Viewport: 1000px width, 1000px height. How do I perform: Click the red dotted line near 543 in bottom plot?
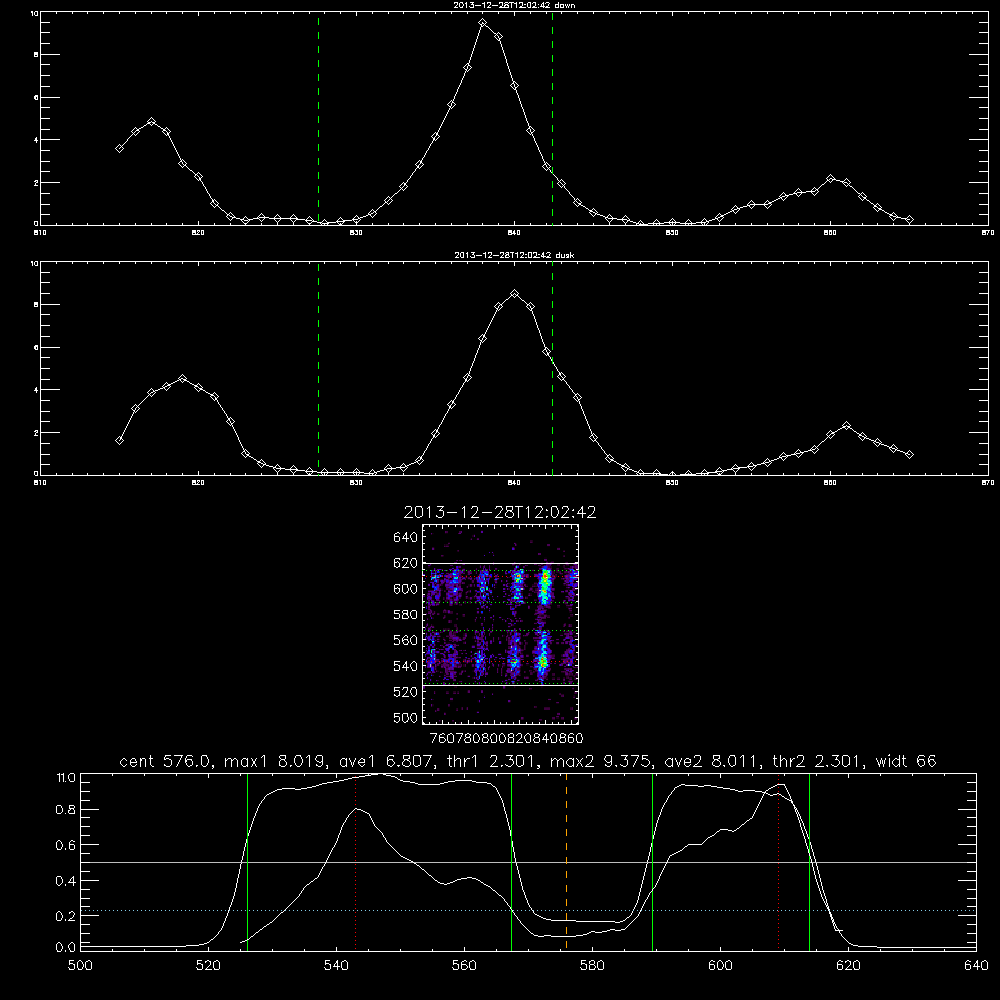[x=356, y=862]
